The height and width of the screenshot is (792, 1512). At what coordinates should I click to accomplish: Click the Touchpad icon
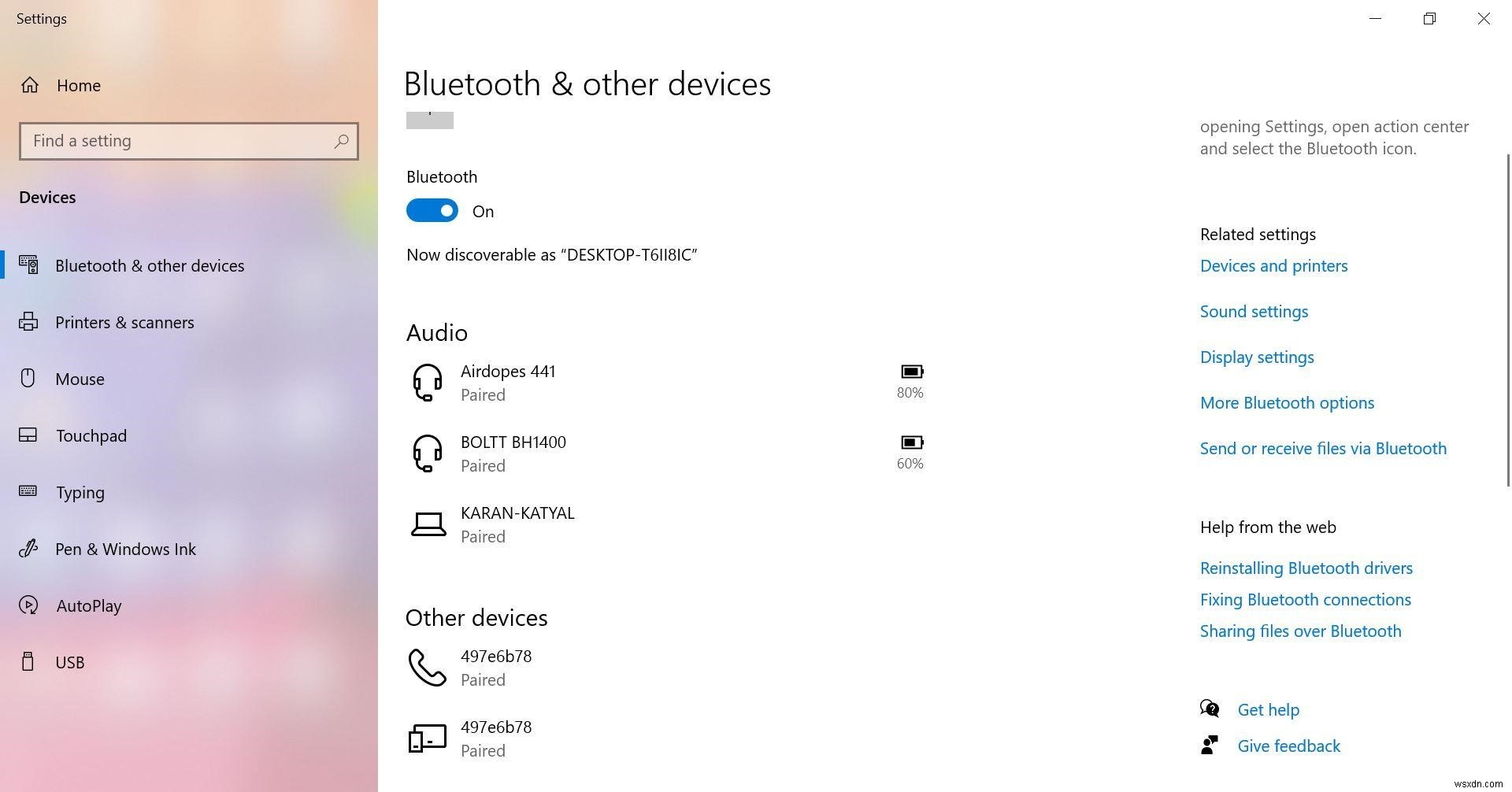[x=28, y=435]
